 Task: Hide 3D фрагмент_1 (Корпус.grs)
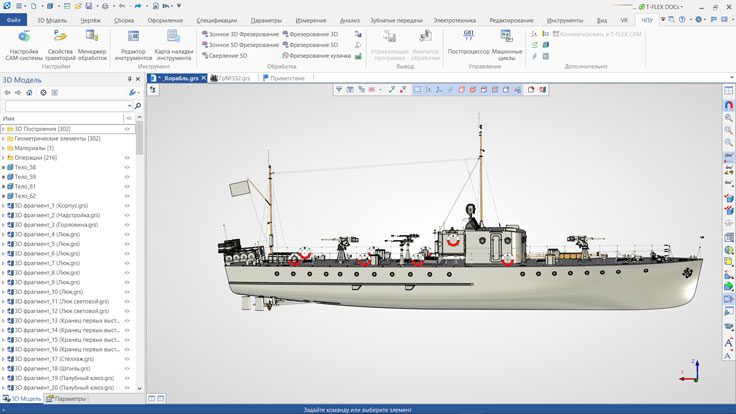point(127,206)
